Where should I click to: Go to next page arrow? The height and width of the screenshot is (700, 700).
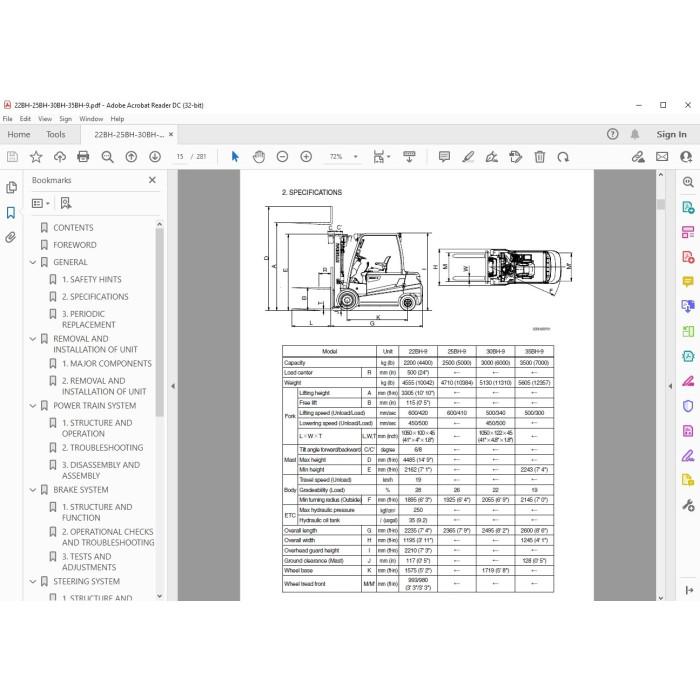pyautogui.click(x=155, y=157)
